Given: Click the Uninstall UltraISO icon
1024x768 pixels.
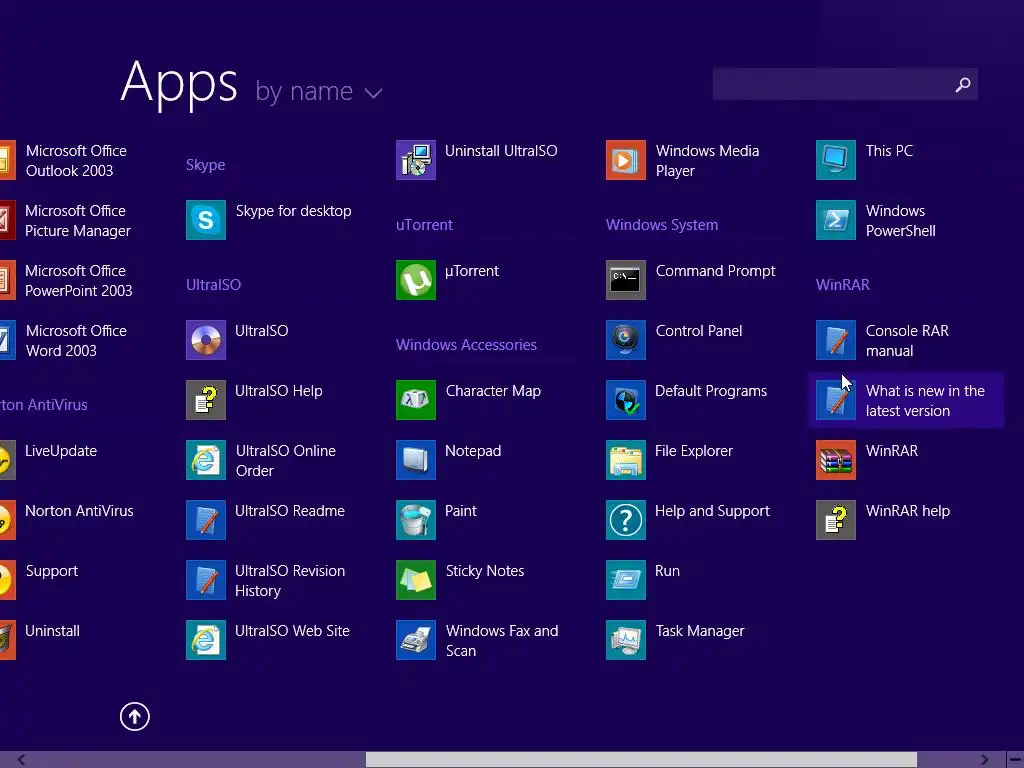Looking at the screenshot, I should [416, 160].
